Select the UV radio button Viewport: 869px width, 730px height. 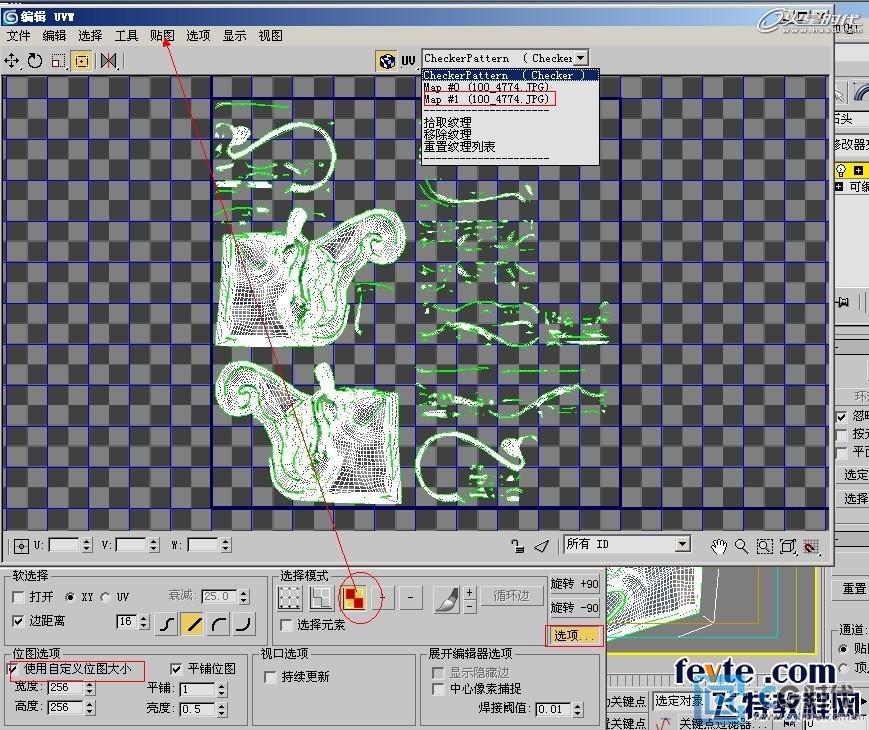tap(105, 597)
